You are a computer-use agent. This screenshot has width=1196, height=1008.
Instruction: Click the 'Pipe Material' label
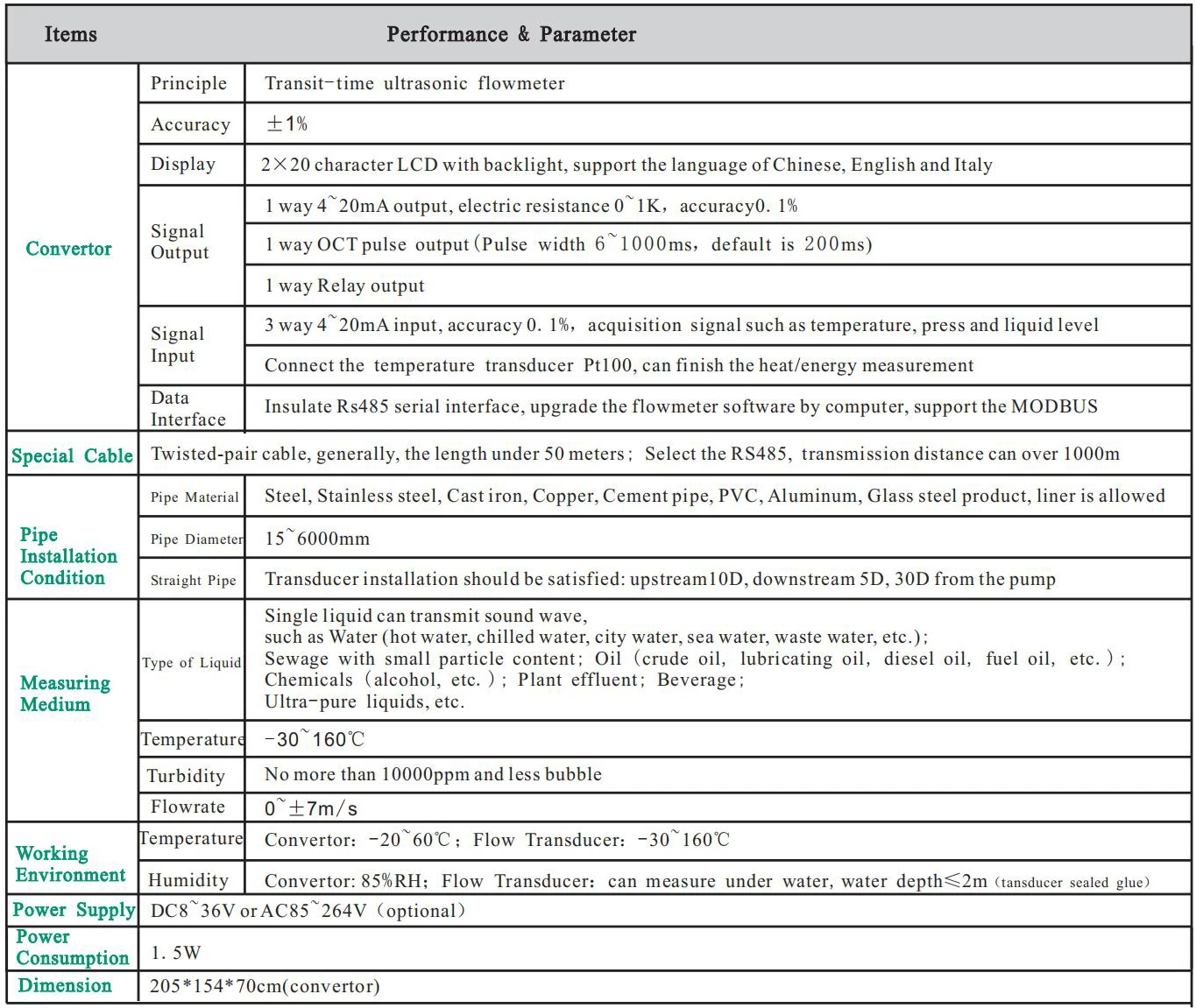pyautogui.click(x=195, y=497)
